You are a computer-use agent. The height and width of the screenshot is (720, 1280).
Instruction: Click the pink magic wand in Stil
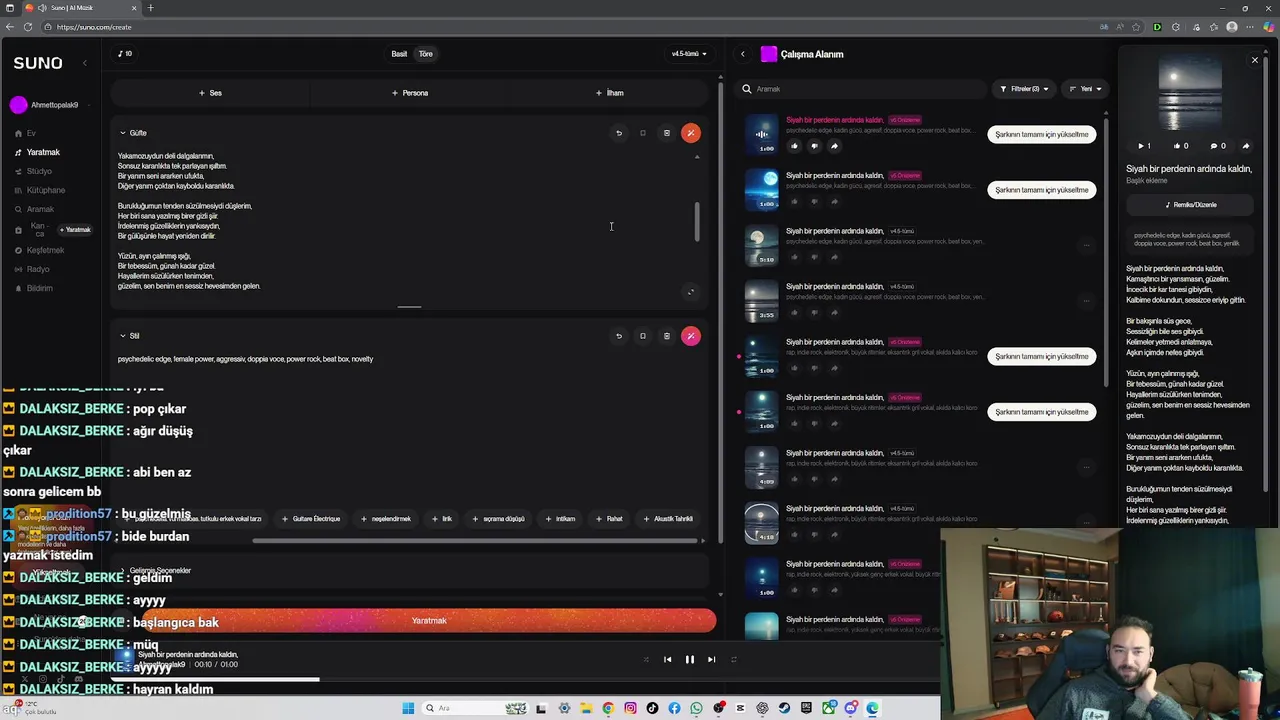[690, 336]
